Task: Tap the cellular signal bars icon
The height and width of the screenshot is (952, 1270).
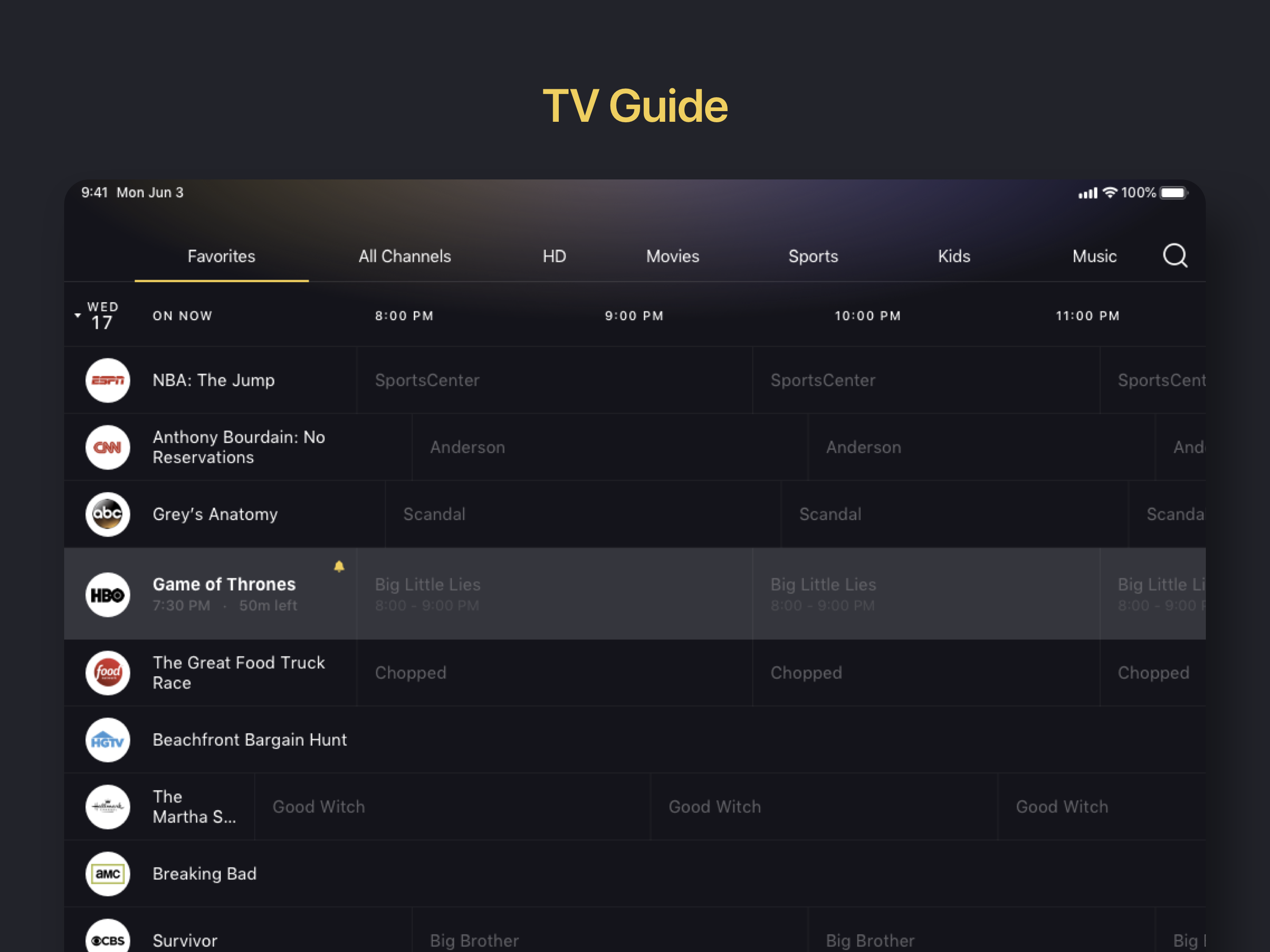Action: [x=1087, y=193]
